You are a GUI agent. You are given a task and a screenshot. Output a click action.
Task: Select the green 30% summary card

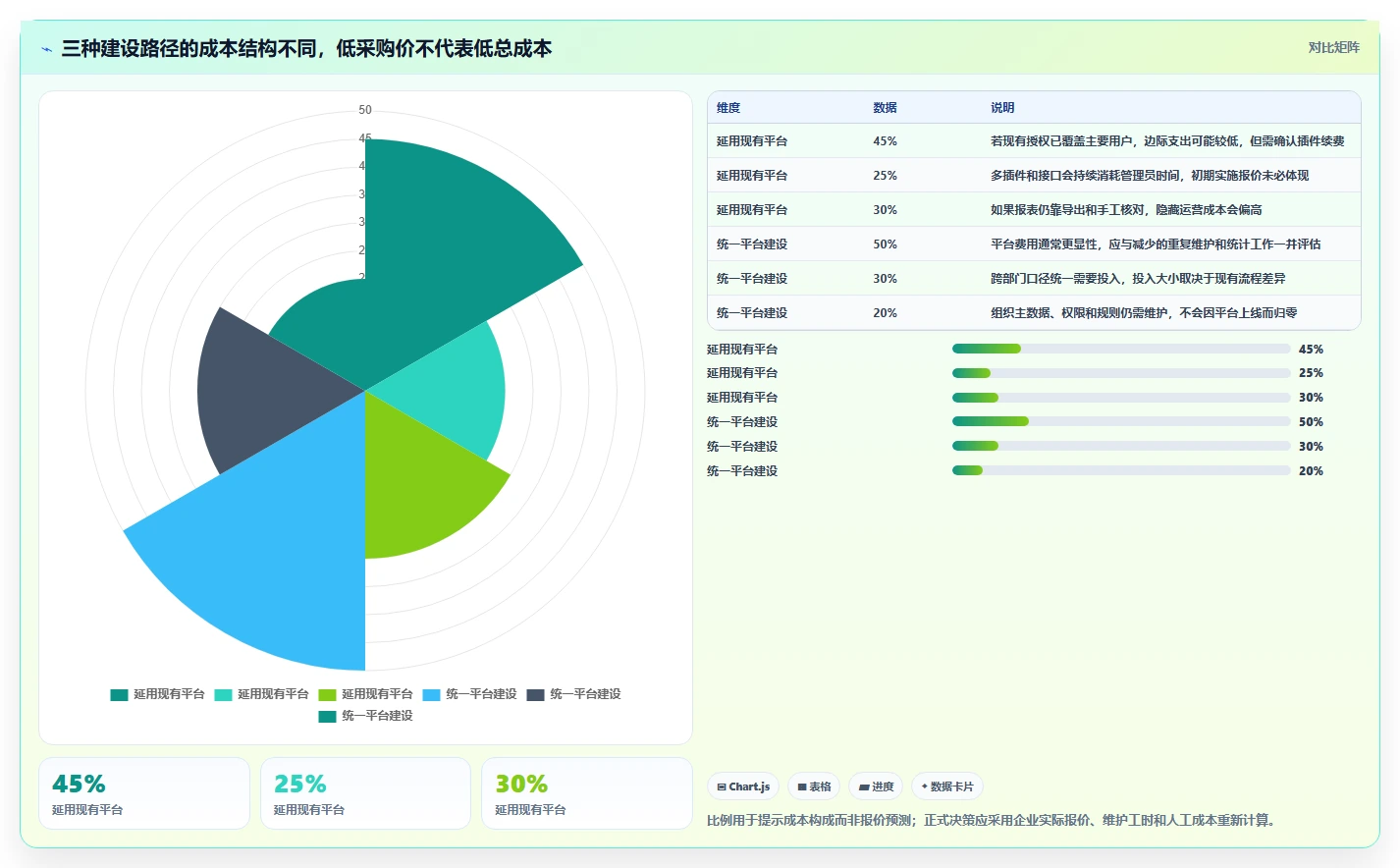coord(587,793)
